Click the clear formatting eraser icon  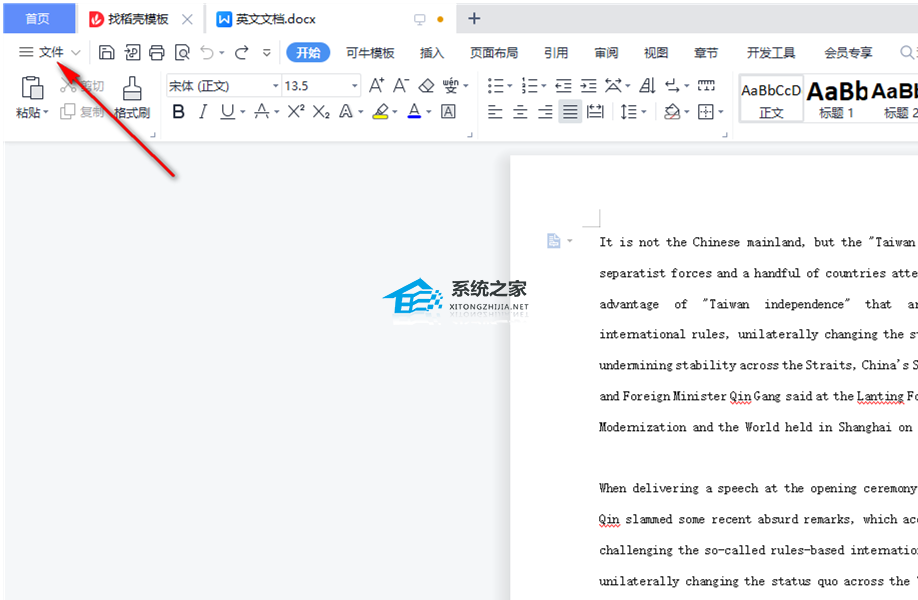tap(427, 86)
